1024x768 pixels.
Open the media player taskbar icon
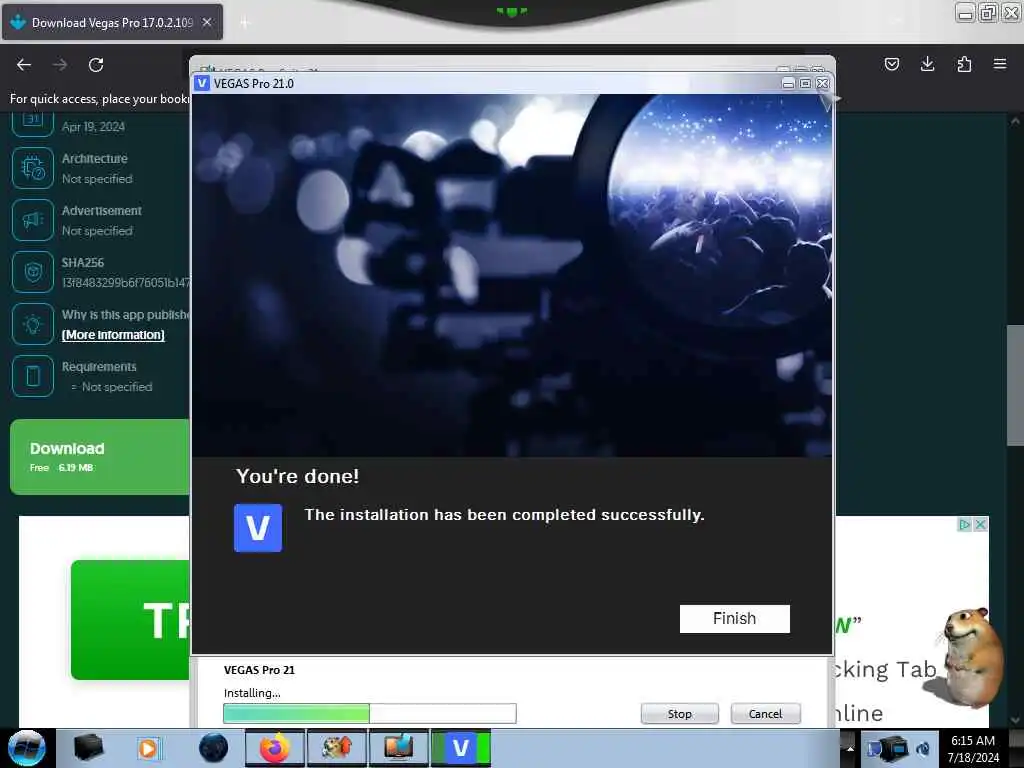tap(148, 748)
